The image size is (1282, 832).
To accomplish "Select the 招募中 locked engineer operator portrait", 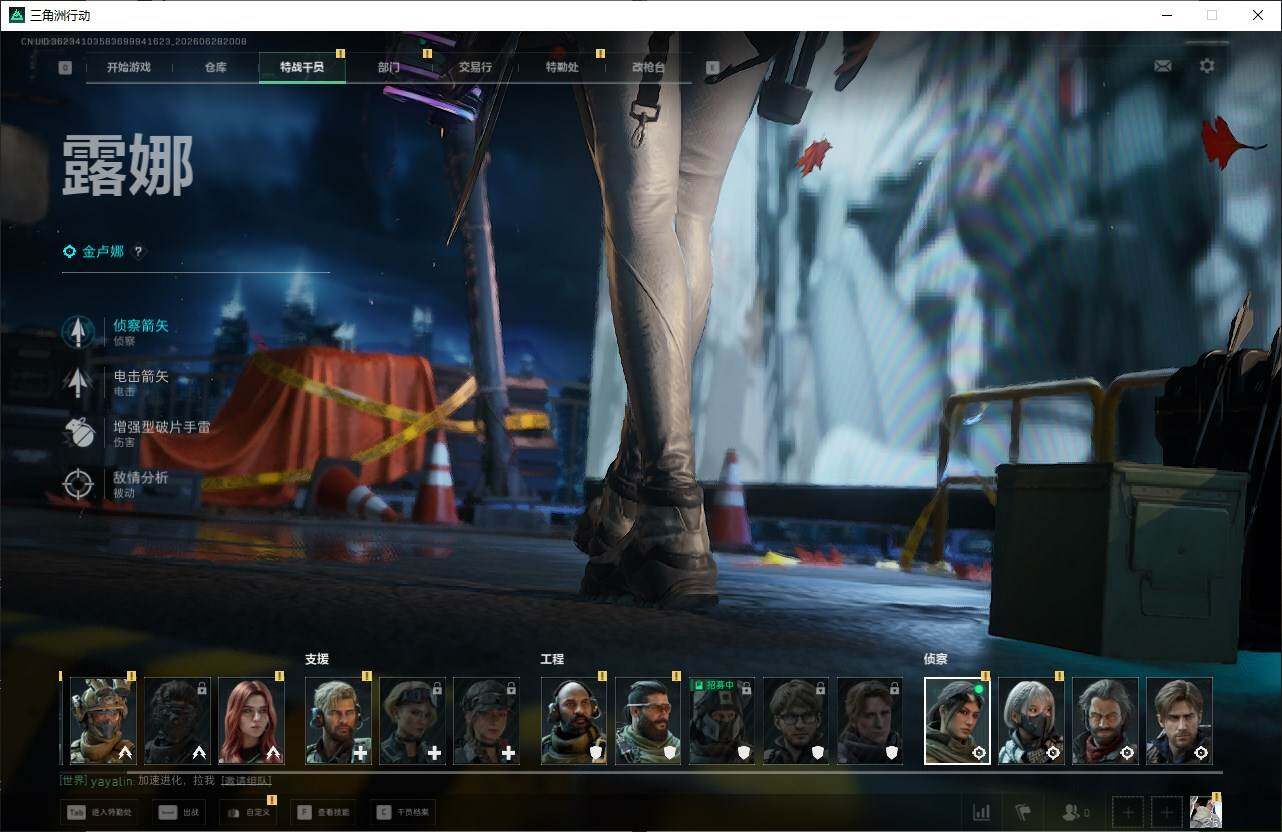I will pos(722,721).
